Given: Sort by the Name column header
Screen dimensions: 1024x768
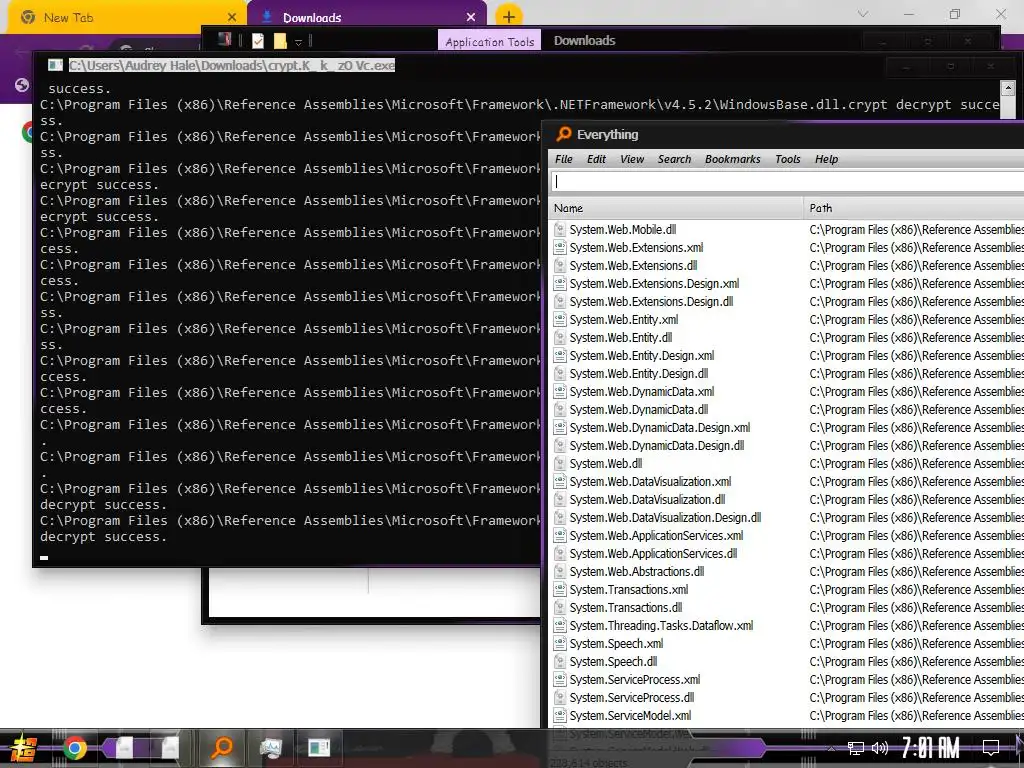Looking at the screenshot, I should tap(675, 208).
